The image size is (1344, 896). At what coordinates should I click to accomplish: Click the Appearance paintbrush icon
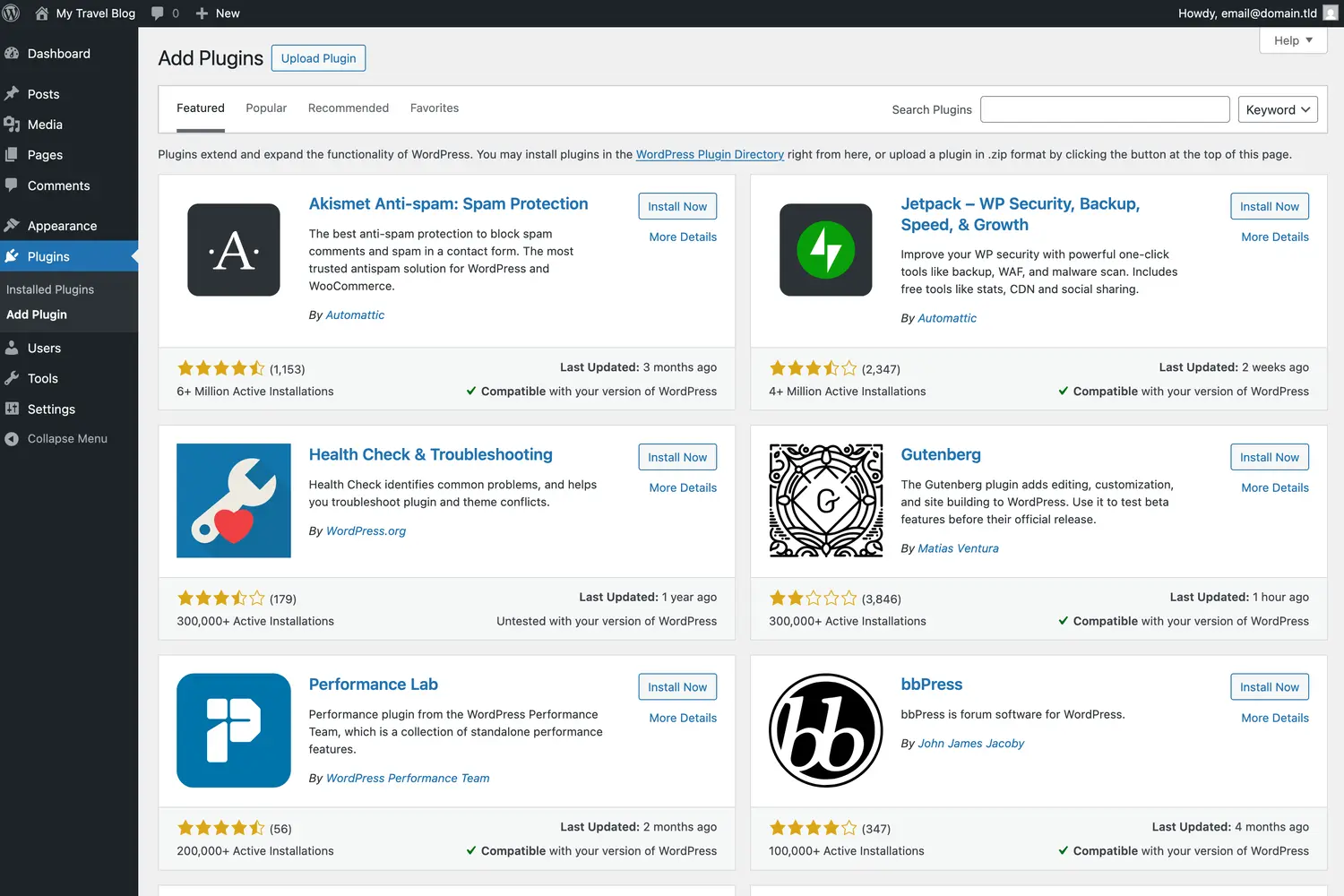(12, 226)
